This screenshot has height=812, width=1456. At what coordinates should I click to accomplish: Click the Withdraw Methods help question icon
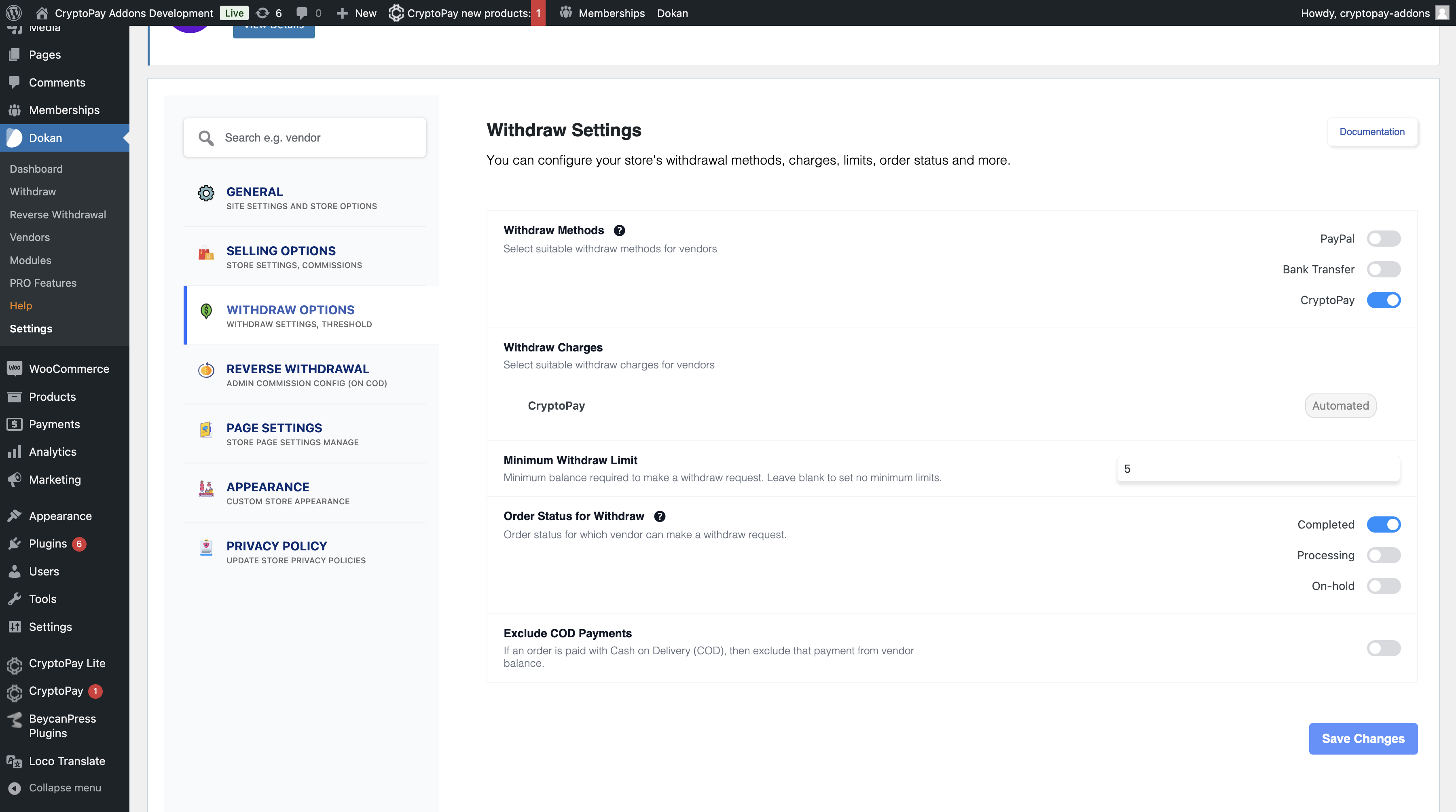click(619, 230)
